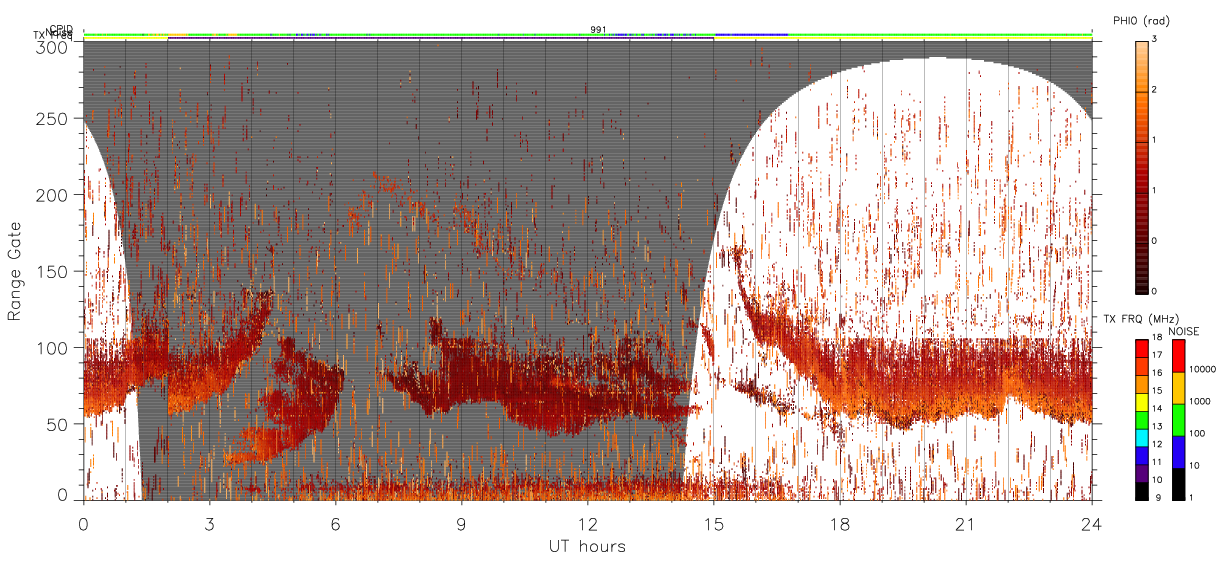The width and height of the screenshot is (1228, 567).
Task: Click the '3' label on PHI0 scale
Action: (1156, 40)
